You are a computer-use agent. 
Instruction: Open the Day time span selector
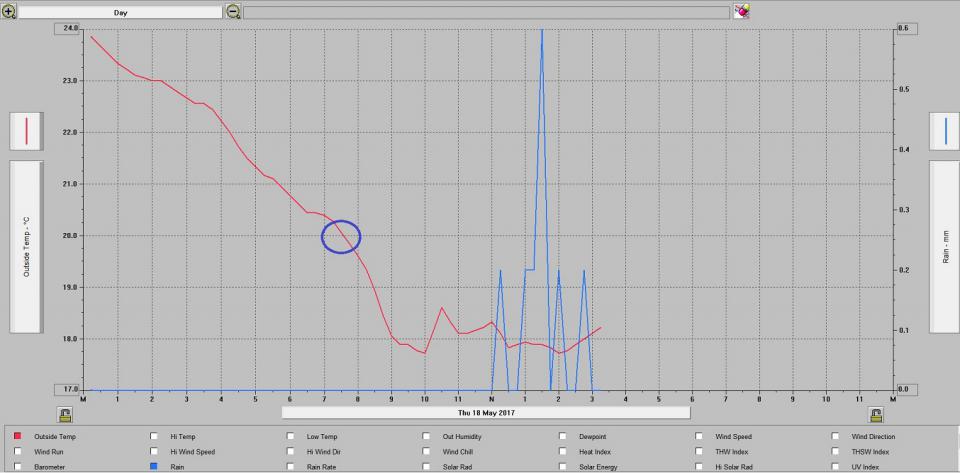pyautogui.click(x=120, y=12)
